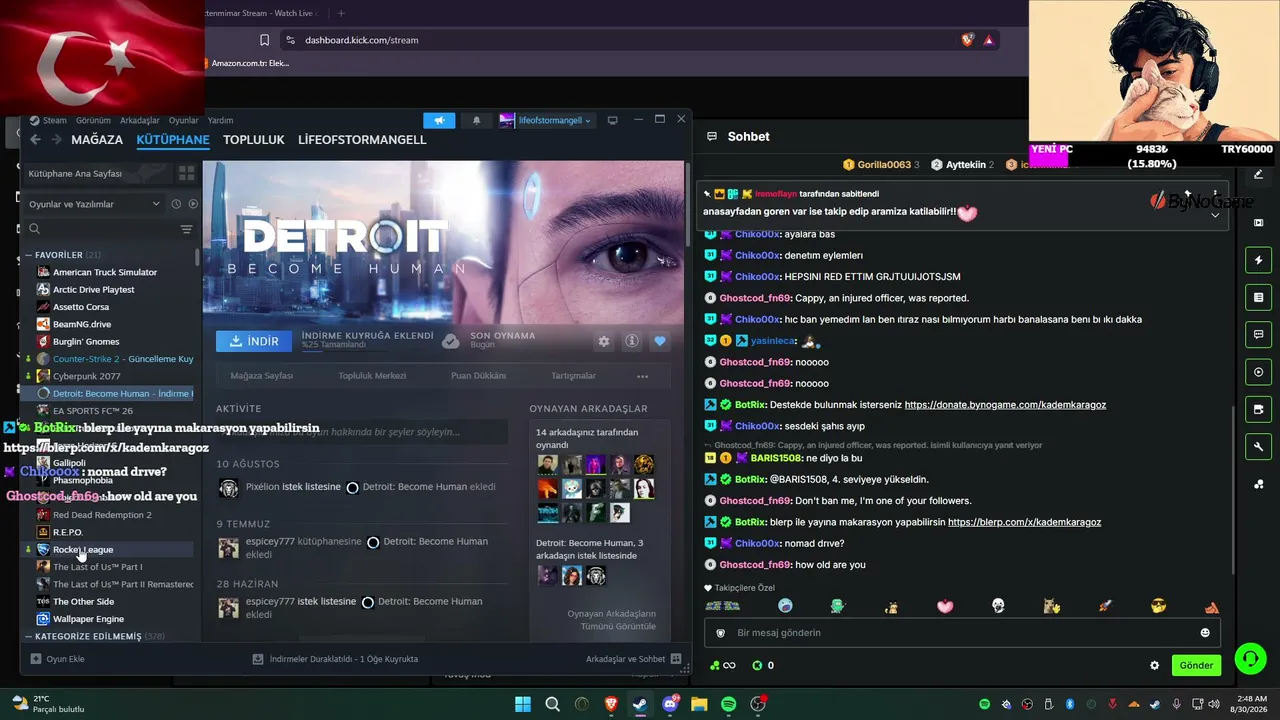The width and height of the screenshot is (1280, 720).
Task: Open Steam announcements megaphone button
Action: tap(439, 120)
